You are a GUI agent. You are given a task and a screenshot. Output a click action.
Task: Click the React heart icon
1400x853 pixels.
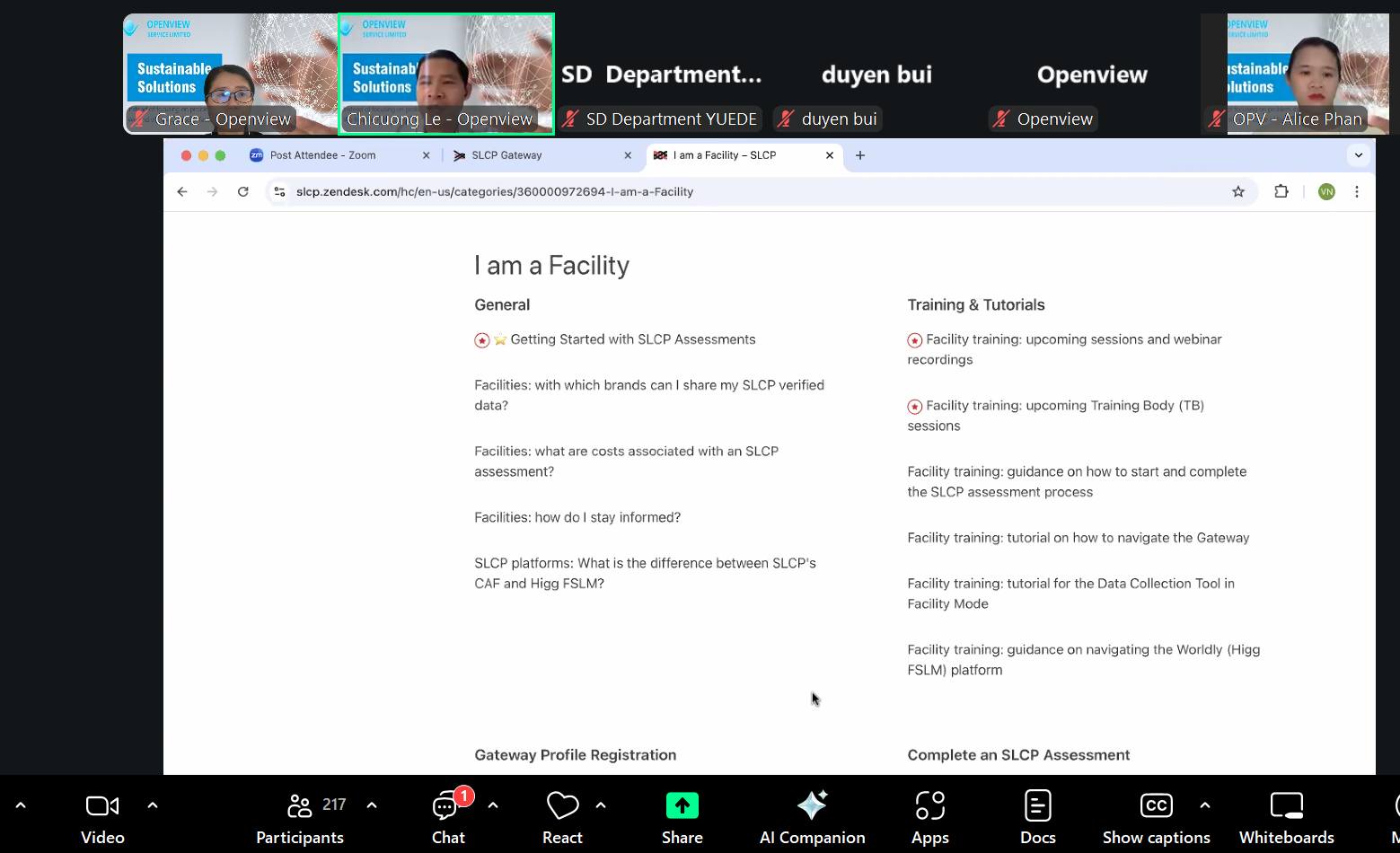(563, 805)
